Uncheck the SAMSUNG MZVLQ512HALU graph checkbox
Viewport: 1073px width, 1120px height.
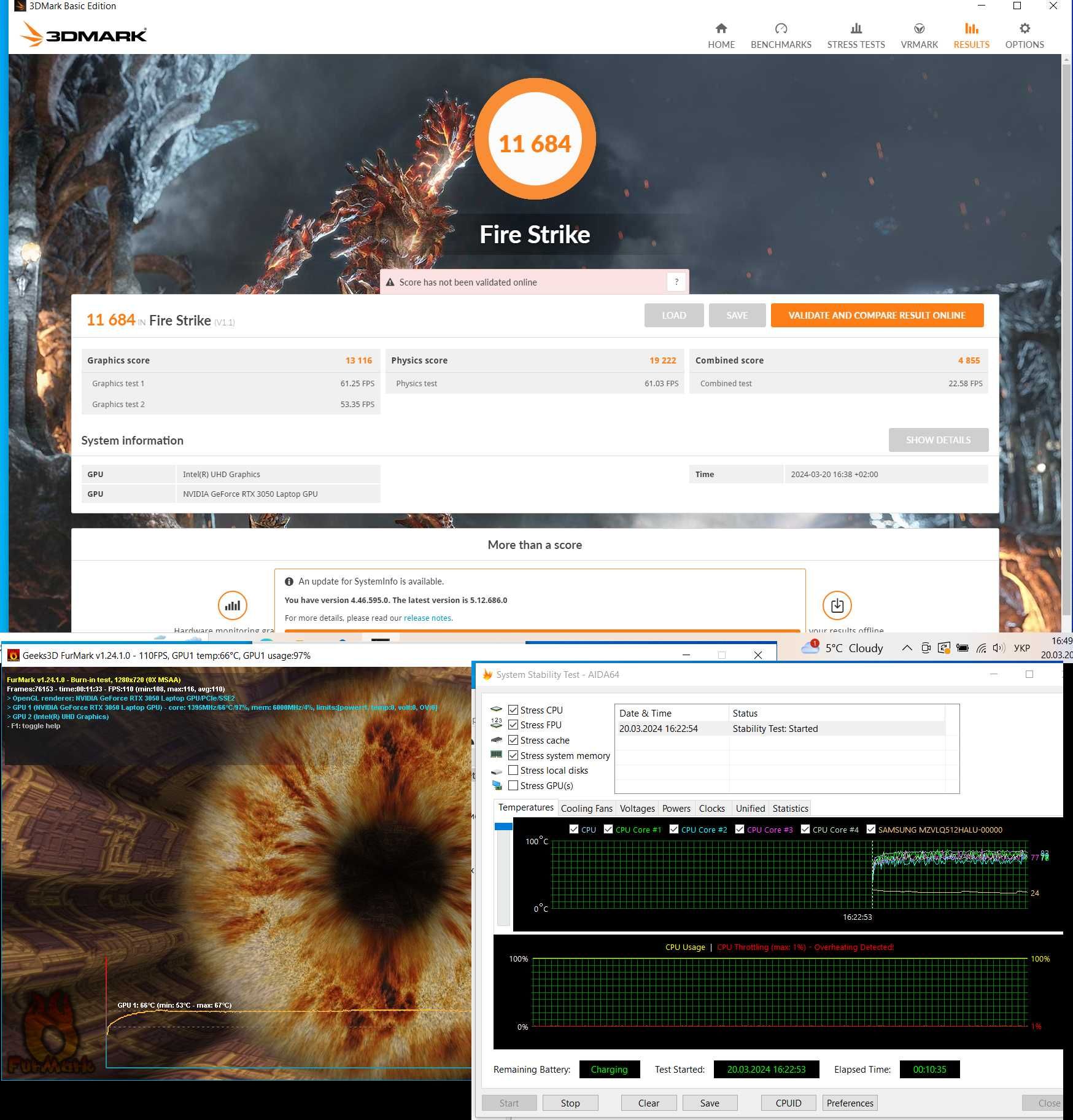coord(871,829)
